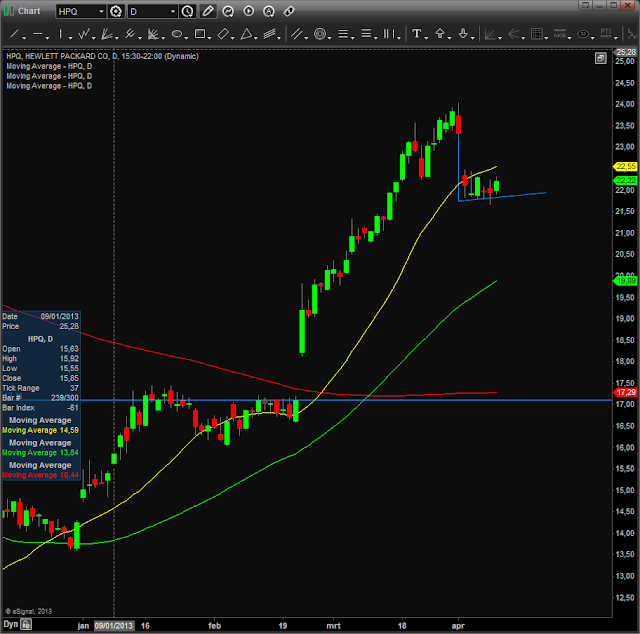Screen dimensions: 640x634
Task: Click the 25,28 cursor price label
Action: click(x=625, y=52)
